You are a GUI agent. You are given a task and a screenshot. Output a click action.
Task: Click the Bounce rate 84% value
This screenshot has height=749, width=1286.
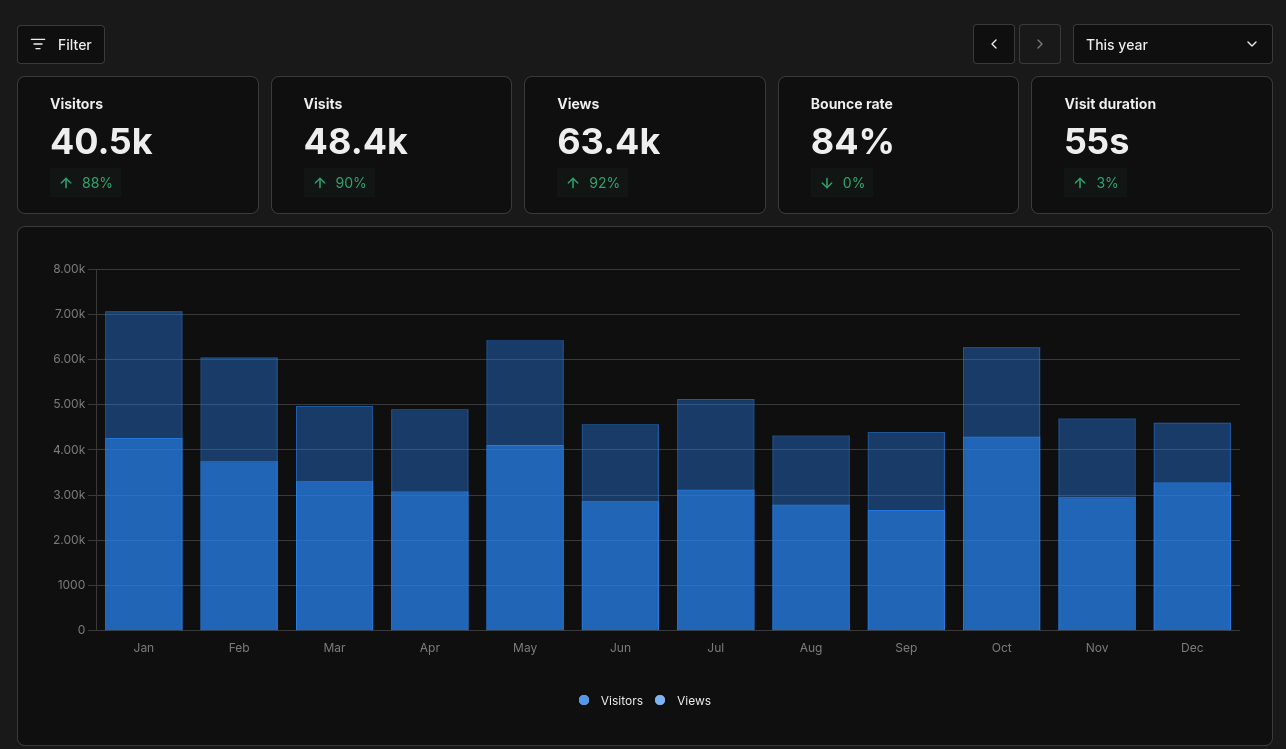851,142
